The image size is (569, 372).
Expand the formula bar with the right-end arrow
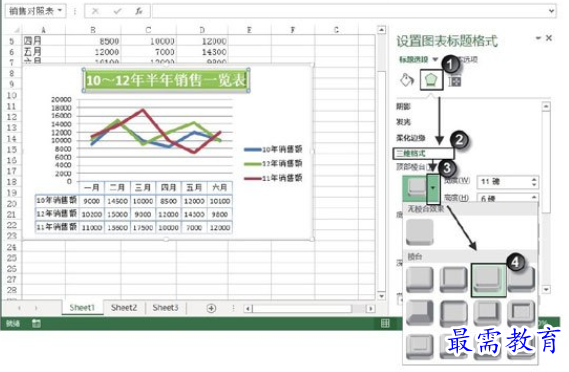(552, 11)
